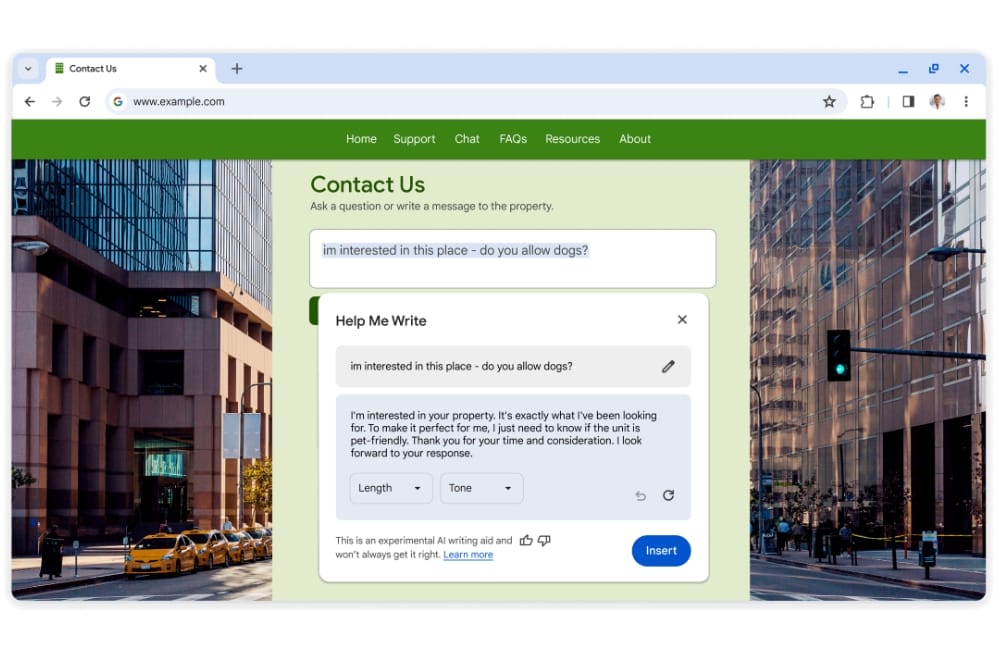This screenshot has width=1002, height=661.
Task: Regenerate the suggestion with refresh icon
Action: coord(668,495)
